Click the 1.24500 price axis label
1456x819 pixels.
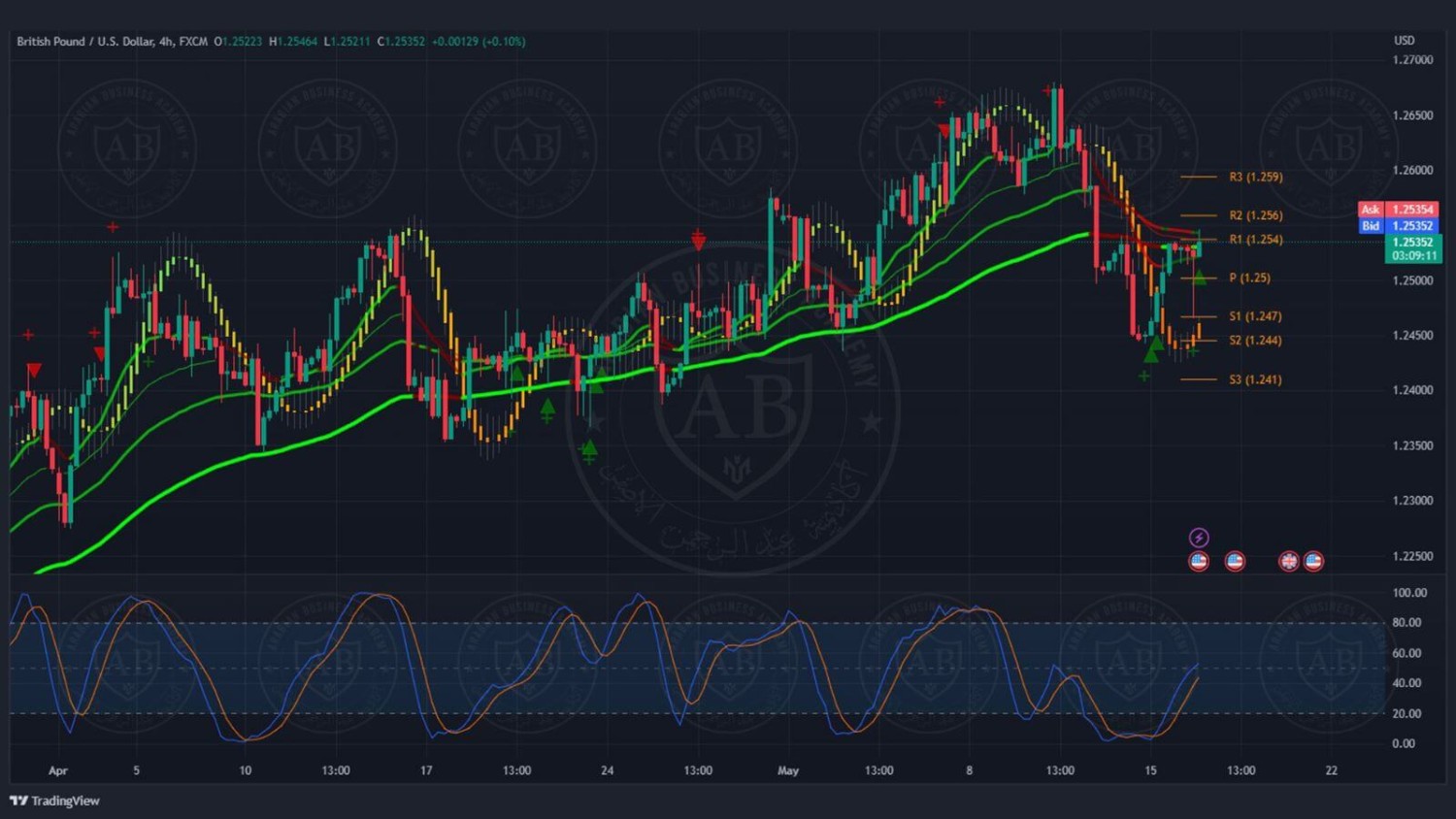1412,336
